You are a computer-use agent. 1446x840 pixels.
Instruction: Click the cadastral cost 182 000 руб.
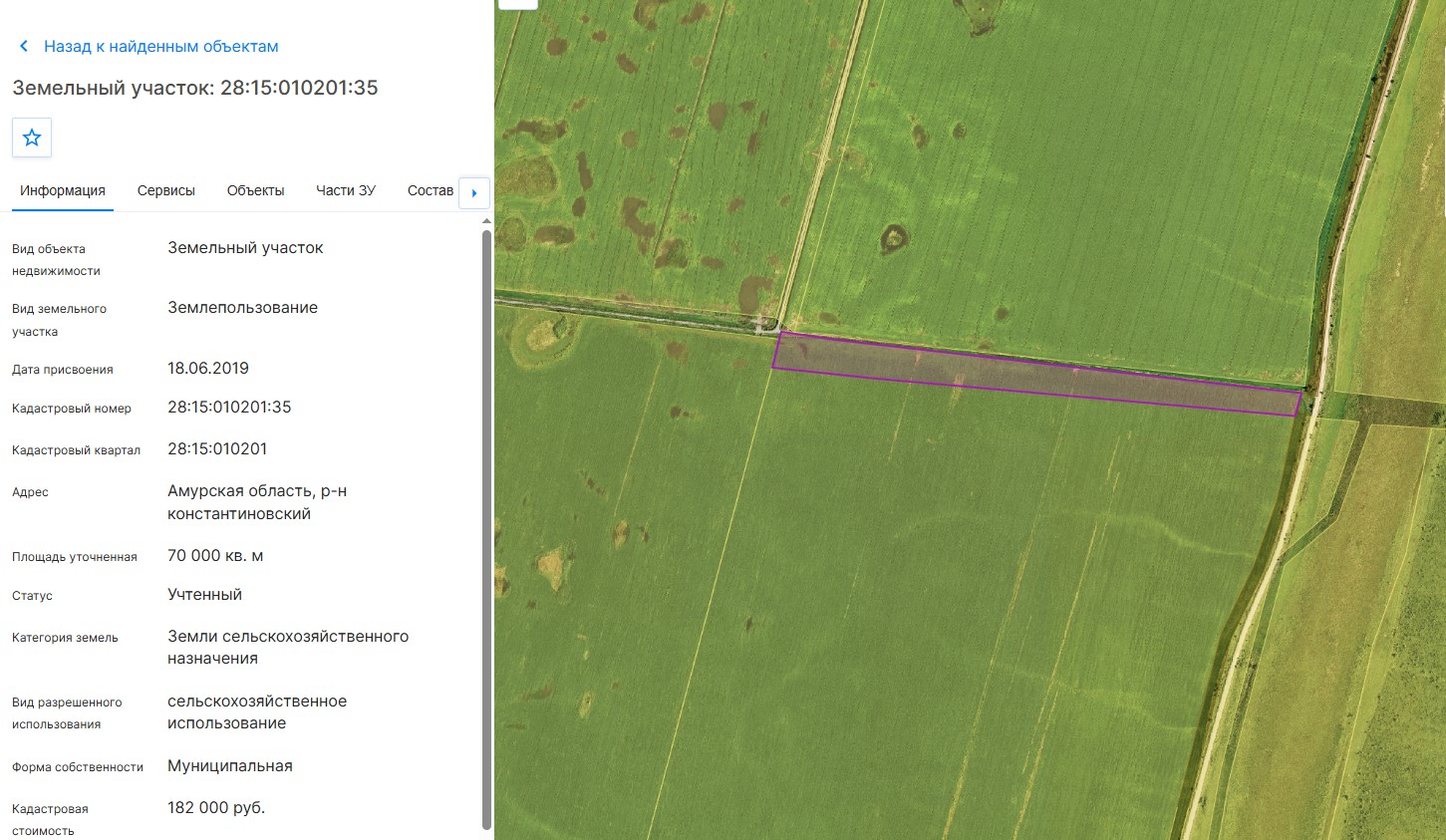[216, 807]
